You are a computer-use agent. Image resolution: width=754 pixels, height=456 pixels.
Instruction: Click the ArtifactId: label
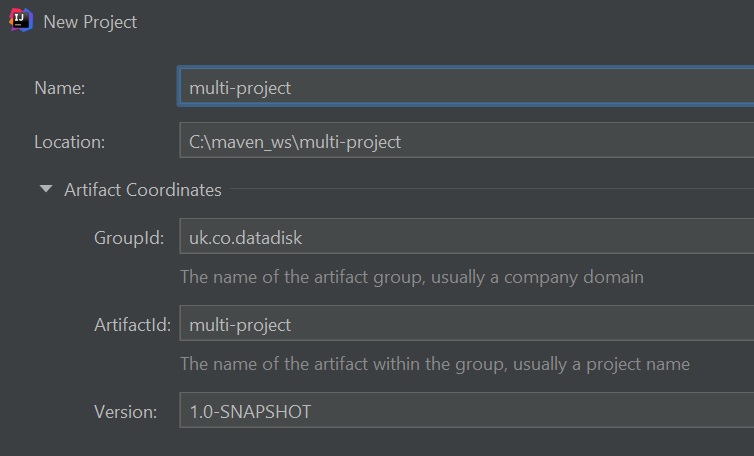click(x=133, y=325)
